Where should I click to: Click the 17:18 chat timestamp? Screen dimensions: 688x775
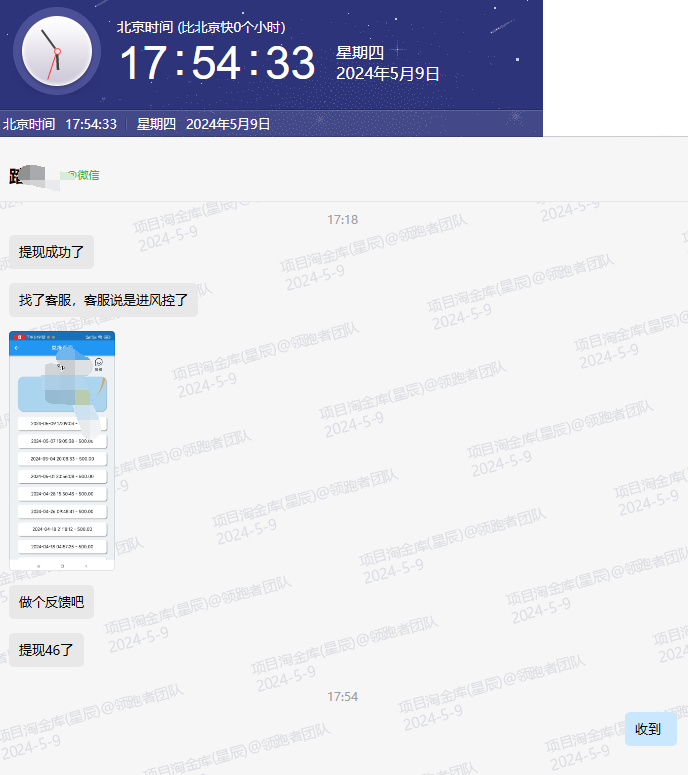click(343, 220)
